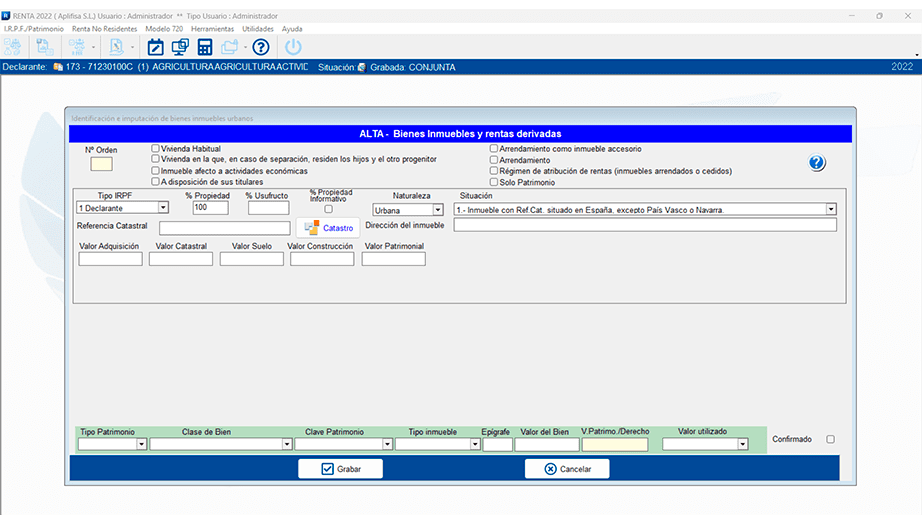Open the Valor utilizado dropdown
The height and width of the screenshot is (524, 922).
pyautogui.click(x=743, y=445)
